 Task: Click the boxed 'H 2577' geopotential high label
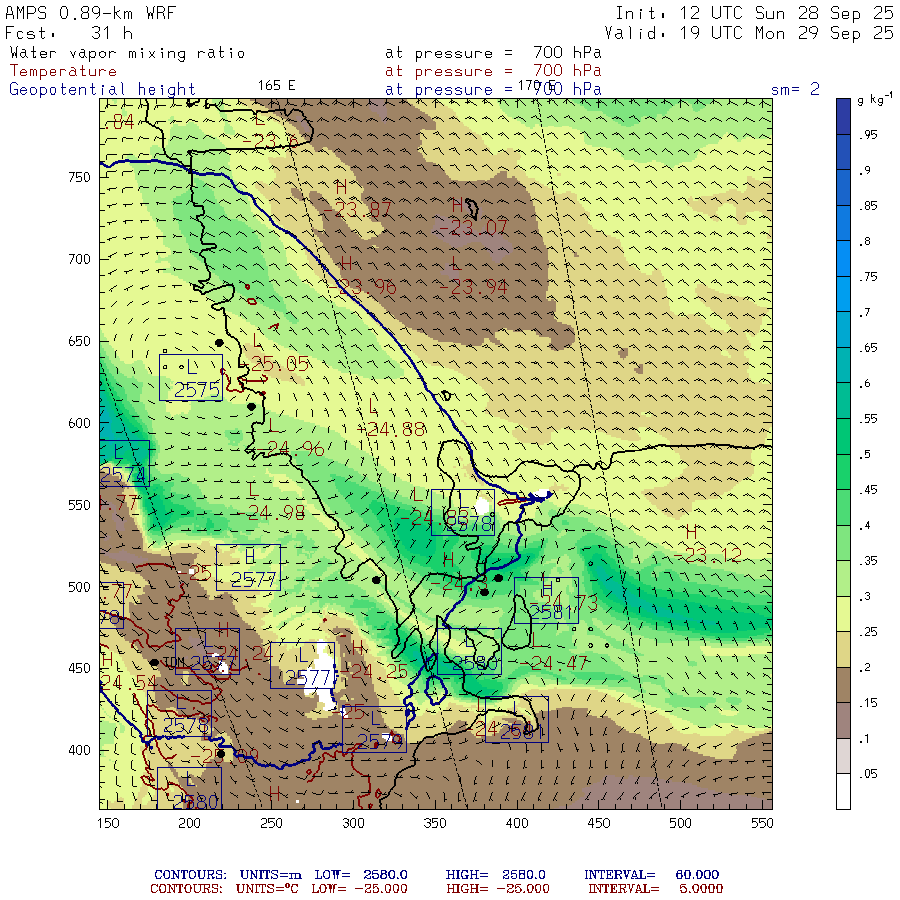249,567
